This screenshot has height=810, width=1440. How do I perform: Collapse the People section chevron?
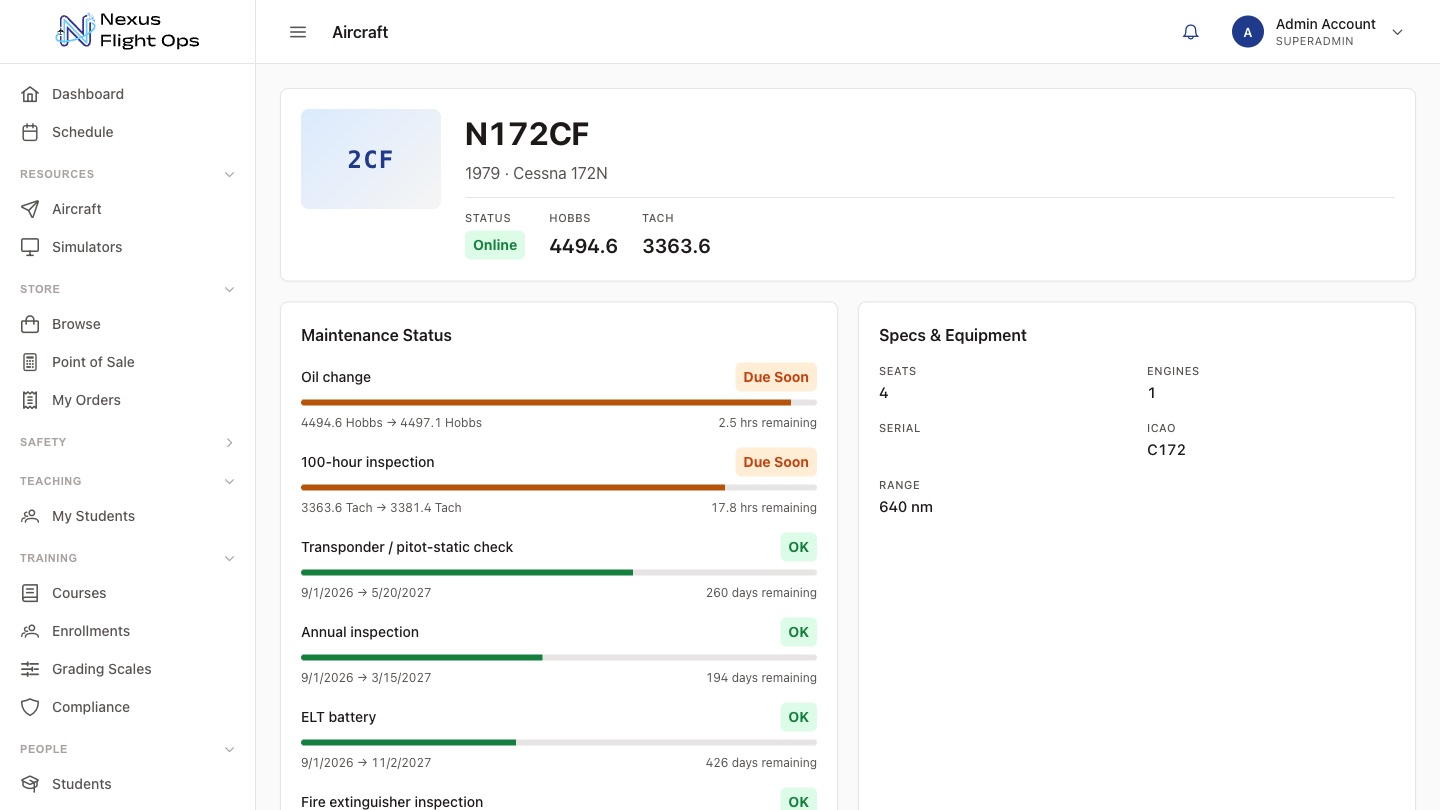pos(229,749)
